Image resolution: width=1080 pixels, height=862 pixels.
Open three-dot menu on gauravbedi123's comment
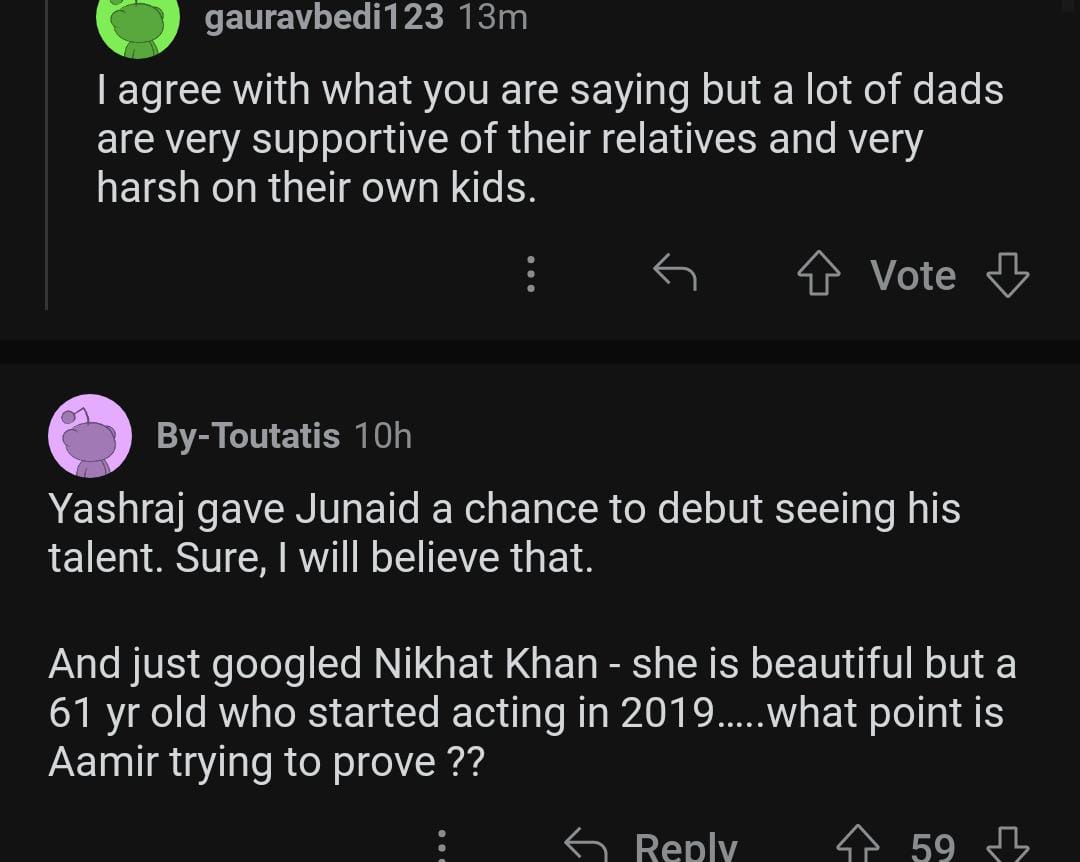point(531,274)
